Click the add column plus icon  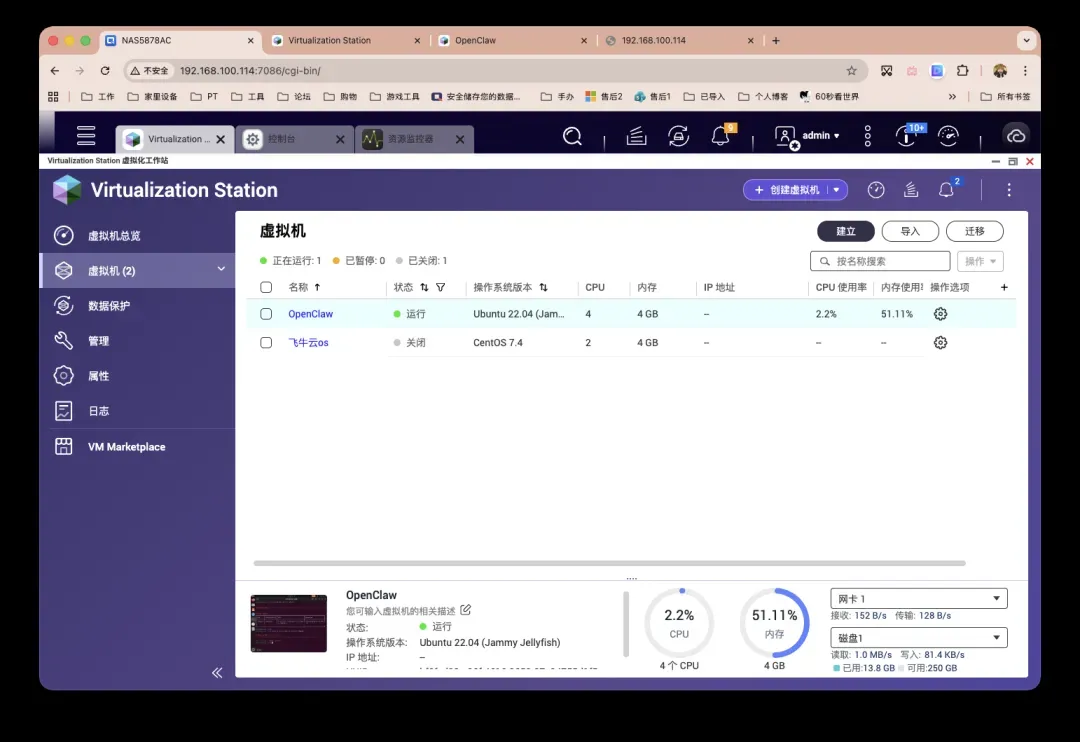(1004, 287)
